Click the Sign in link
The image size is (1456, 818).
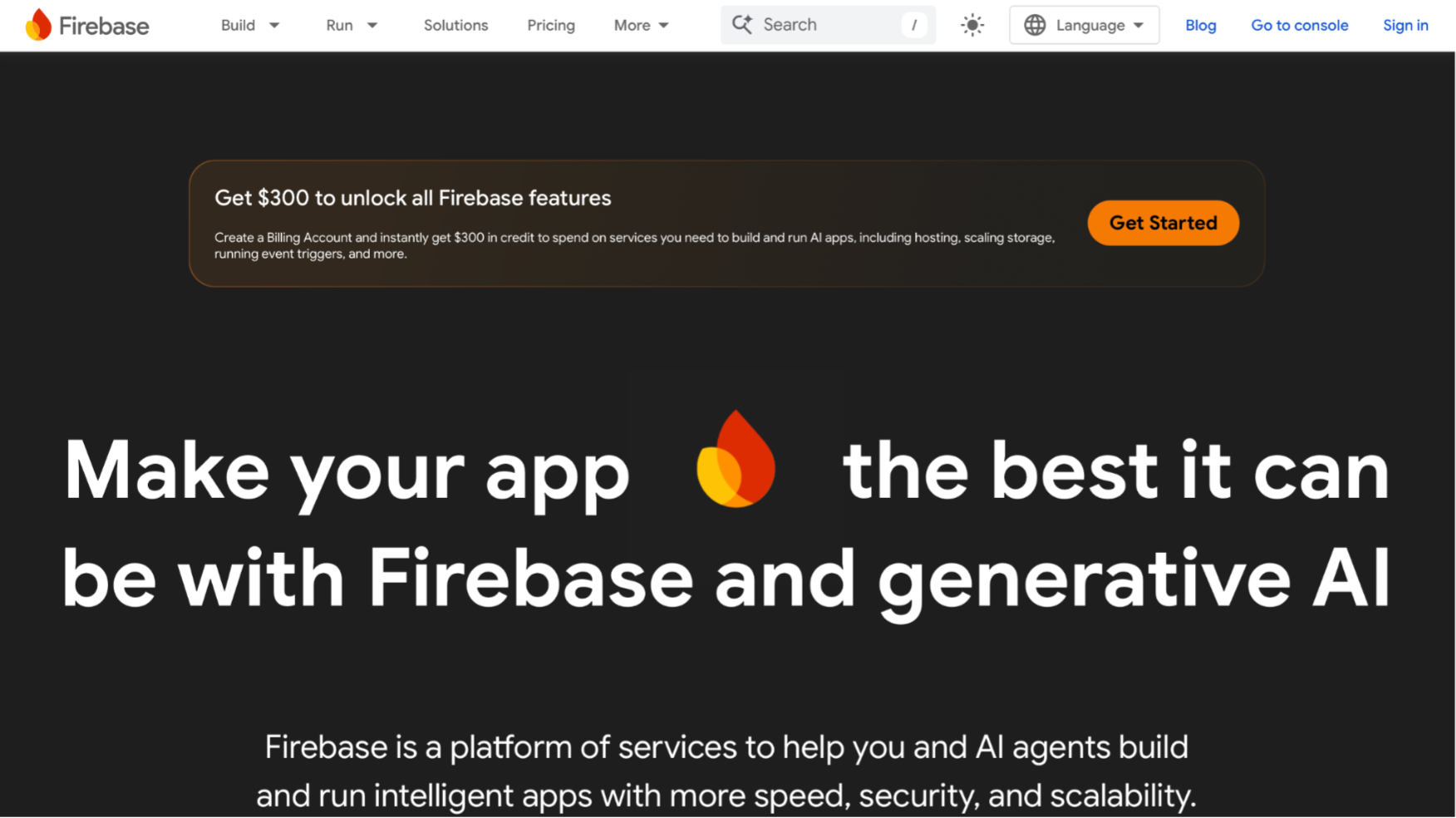[1404, 25]
